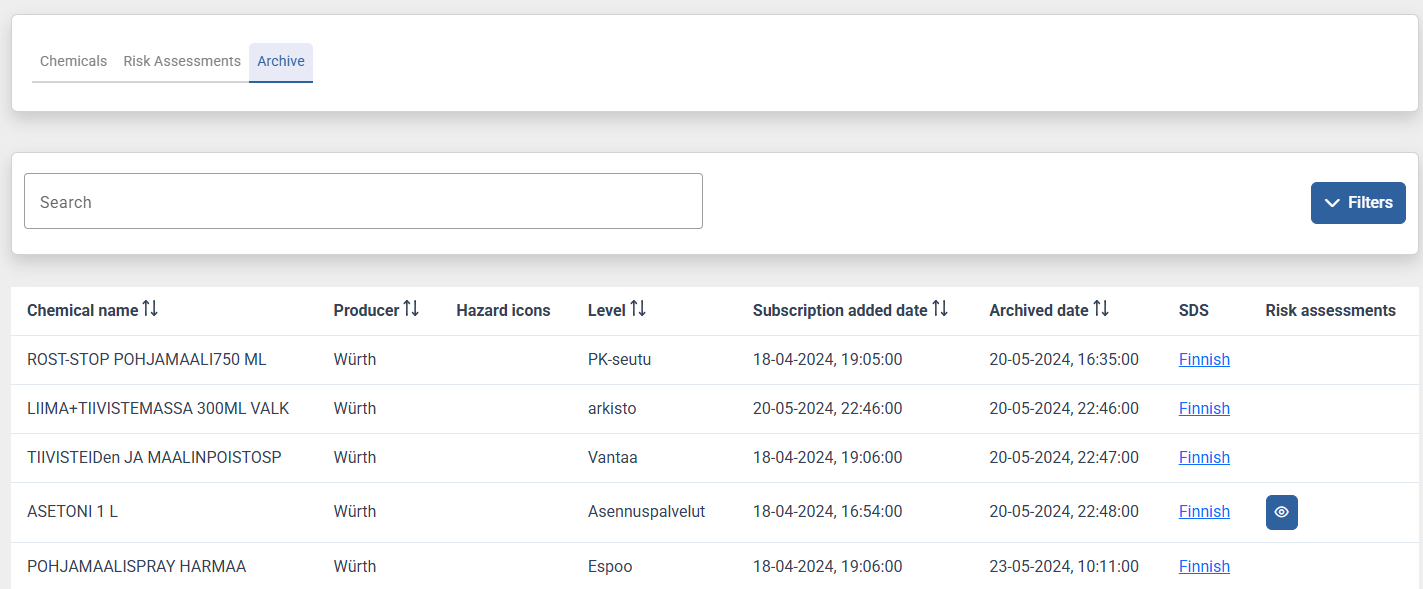The width and height of the screenshot is (1423, 589).
Task: Open Finnish SDS for ASETONI 1 L
Action: point(1204,512)
